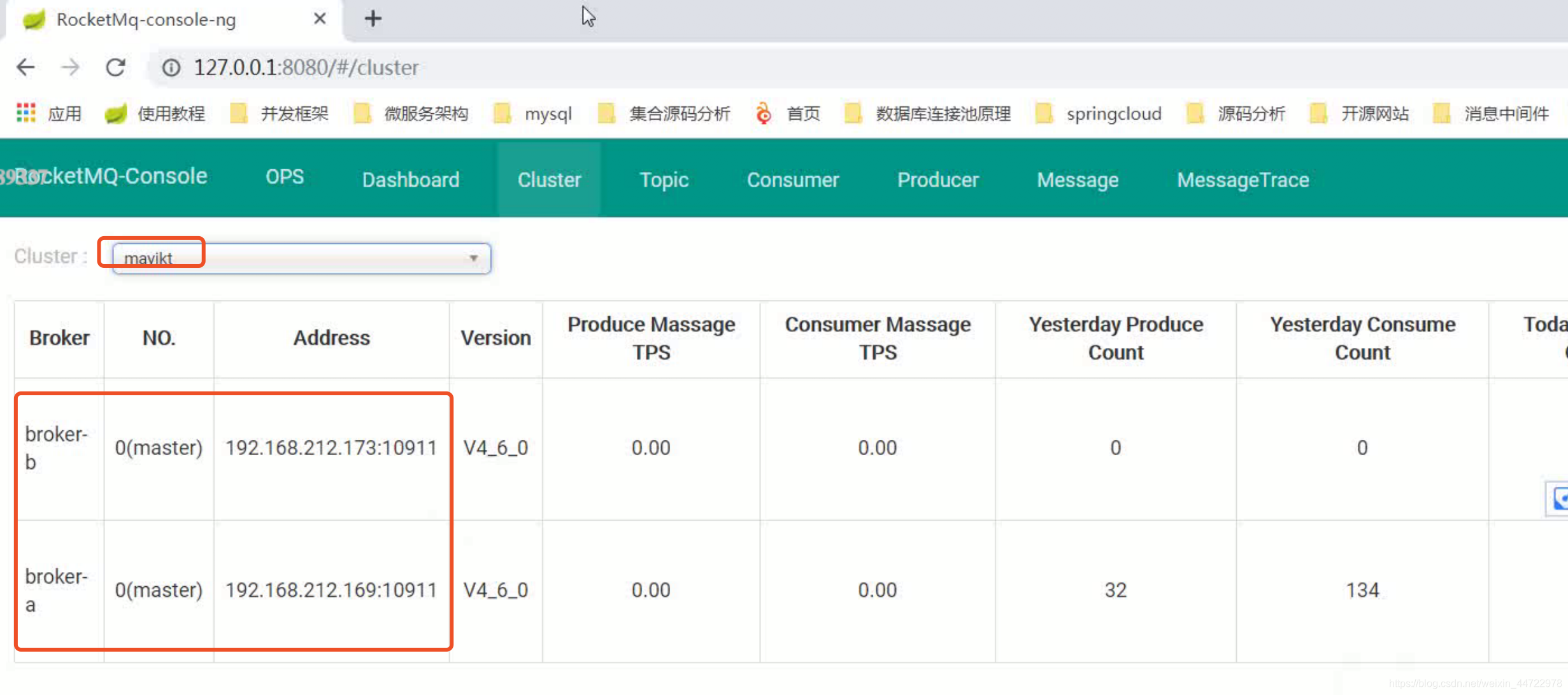The image size is (1568, 695).
Task: Open the 并发框架 bookmark folder
Action: click(279, 113)
